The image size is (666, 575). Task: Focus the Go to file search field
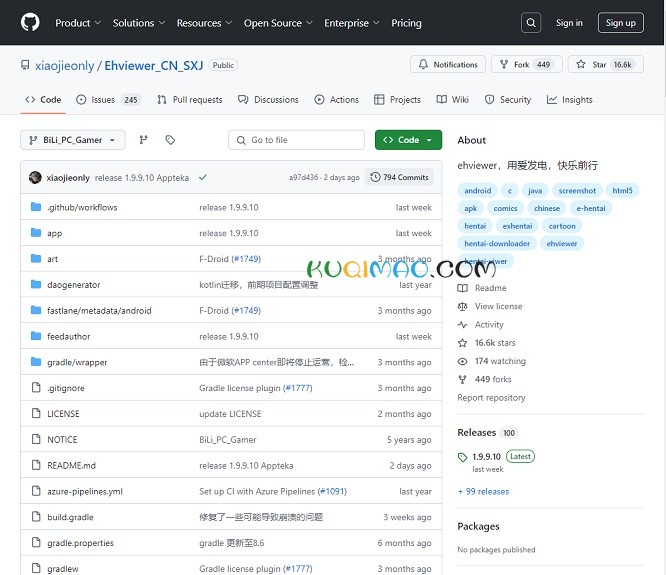coord(296,140)
